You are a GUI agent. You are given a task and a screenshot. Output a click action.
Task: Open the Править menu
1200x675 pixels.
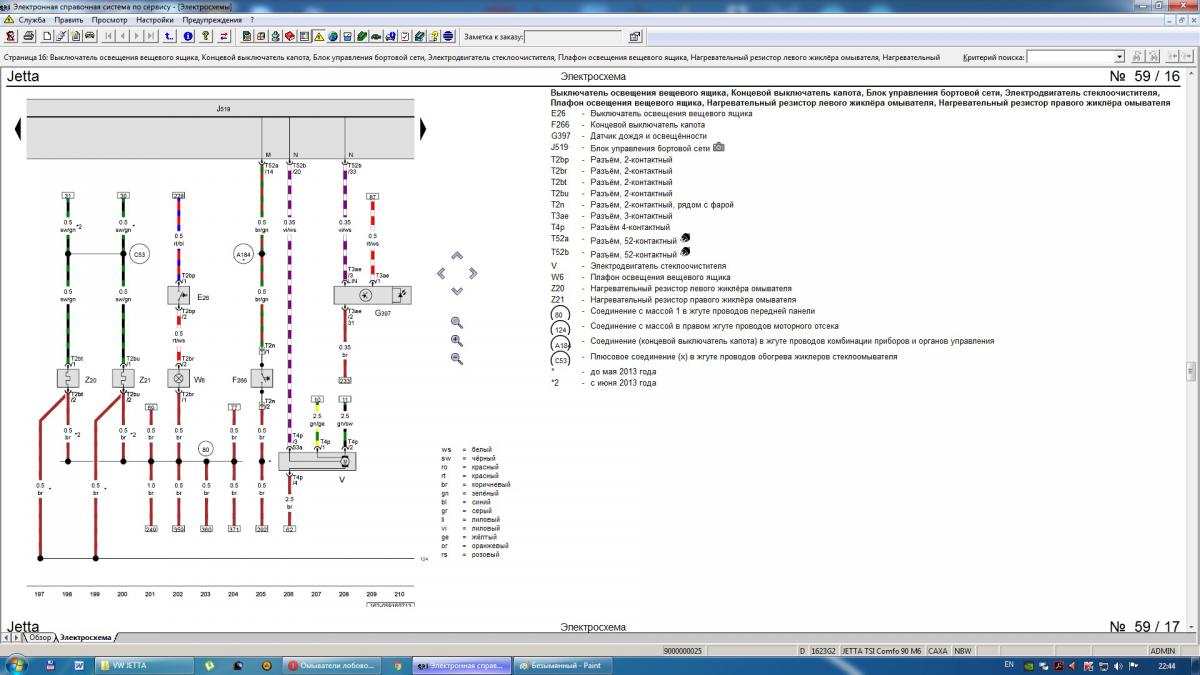(x=69, y=19)
